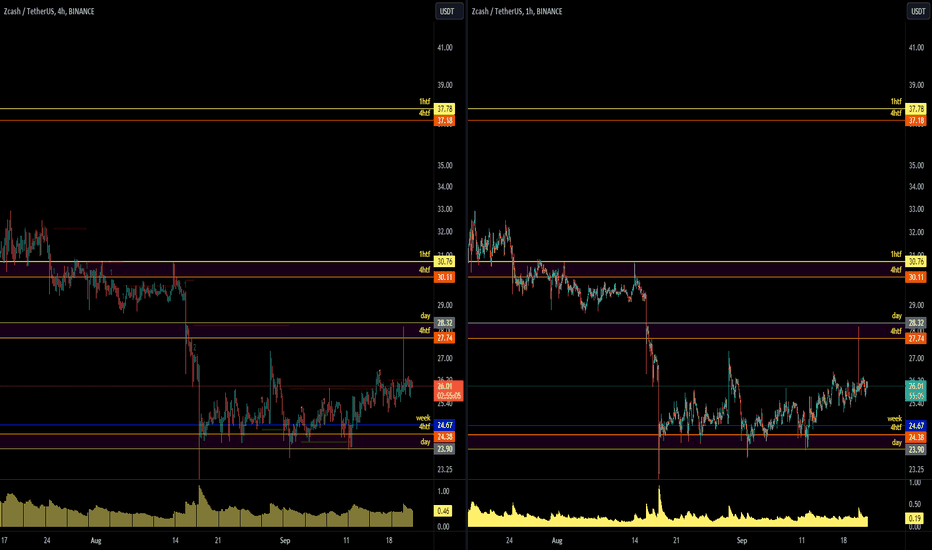
Task: Click the Aug date label on 4h chart
Action: pos(96,540)
